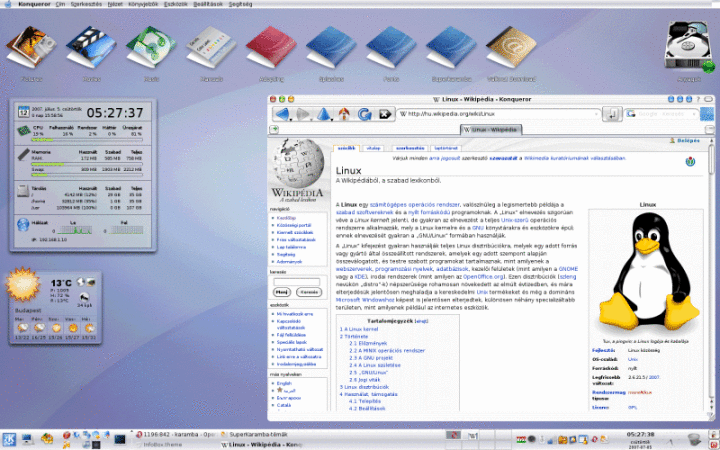The image size is (720, 450).
Task: Open the Konqueror application menu
Action: tap(34, 4)
